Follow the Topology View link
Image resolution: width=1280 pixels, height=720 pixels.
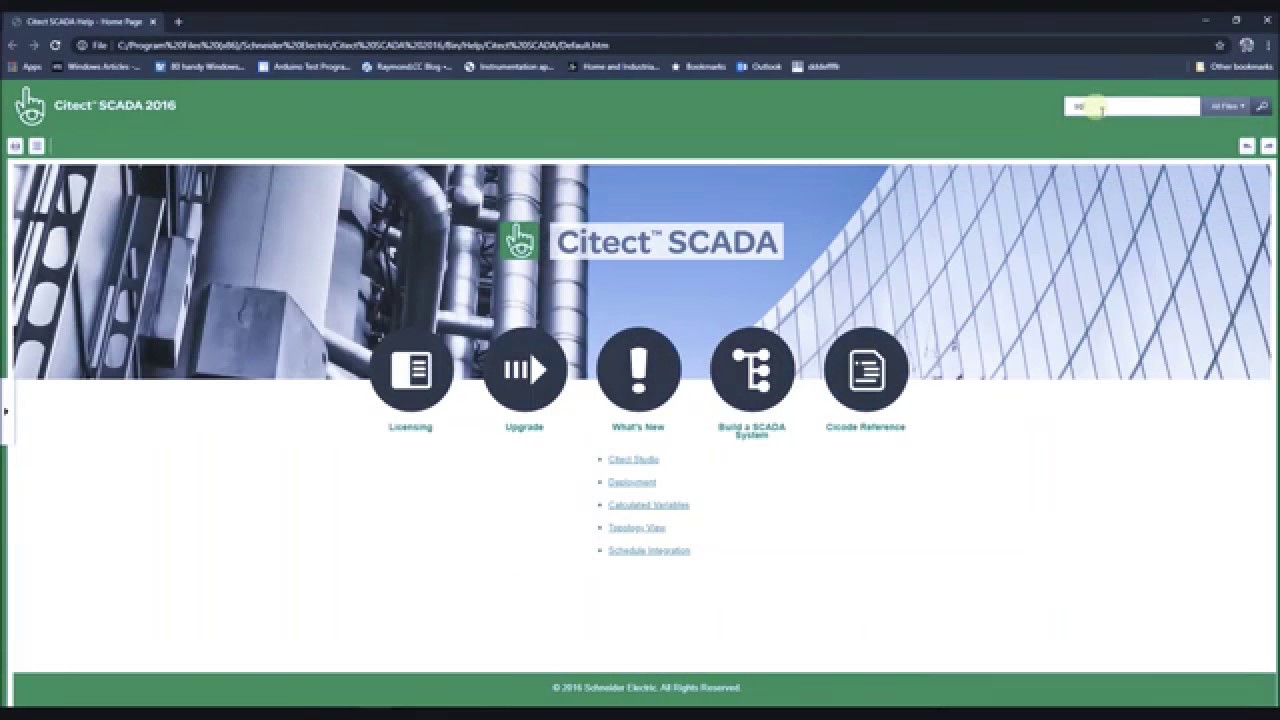(x=636, y=528)
